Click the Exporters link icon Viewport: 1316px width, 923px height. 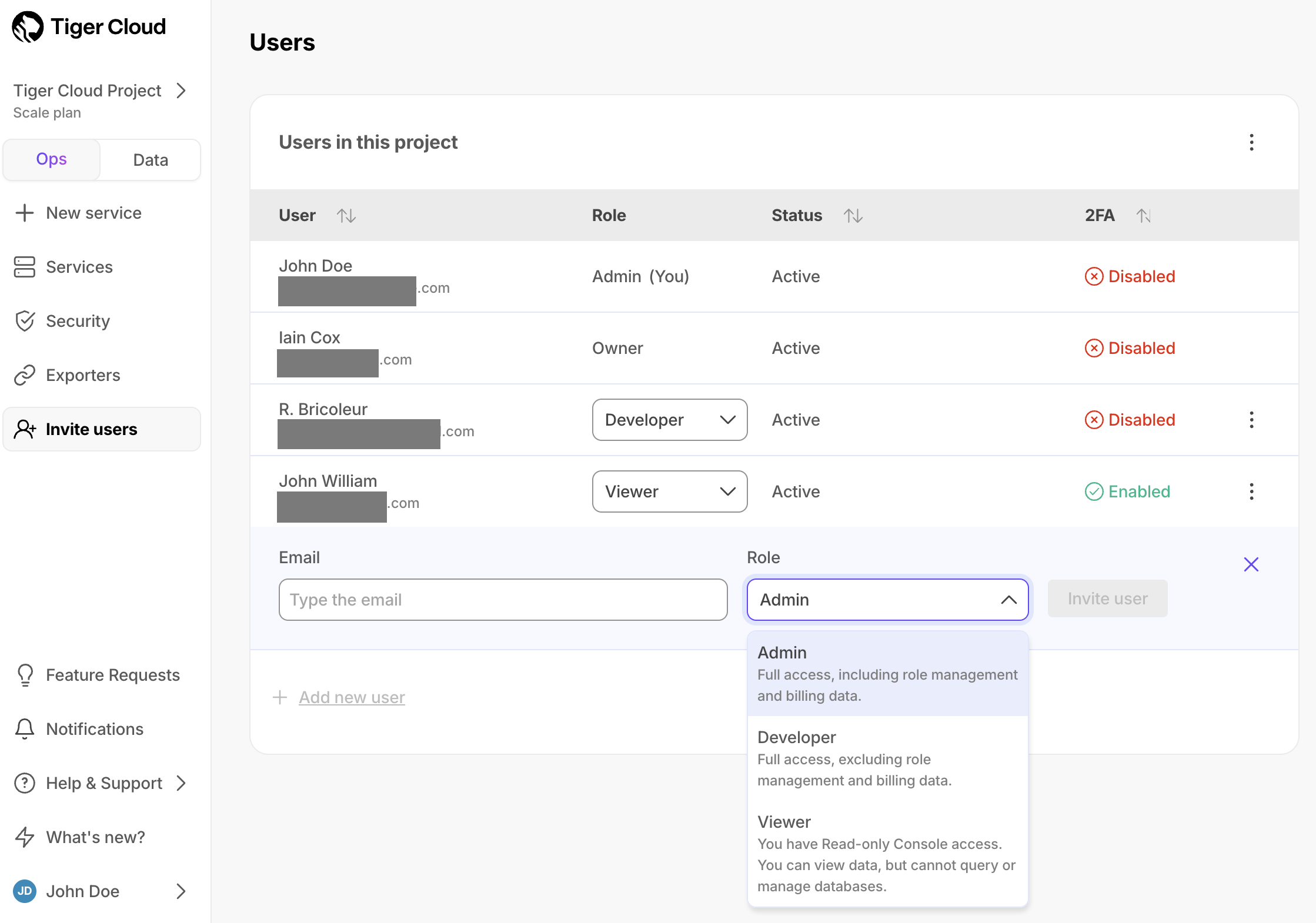tap(25, 375)
